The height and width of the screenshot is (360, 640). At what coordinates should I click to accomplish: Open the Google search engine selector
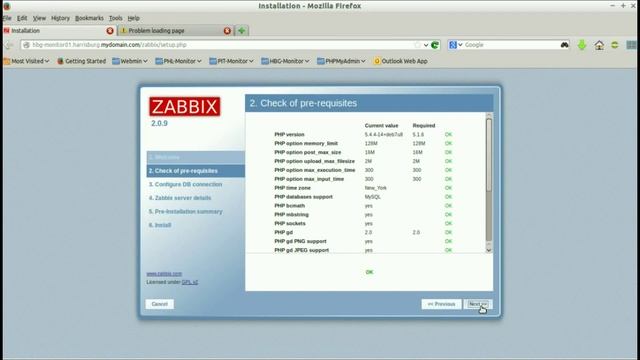(456, 45)
